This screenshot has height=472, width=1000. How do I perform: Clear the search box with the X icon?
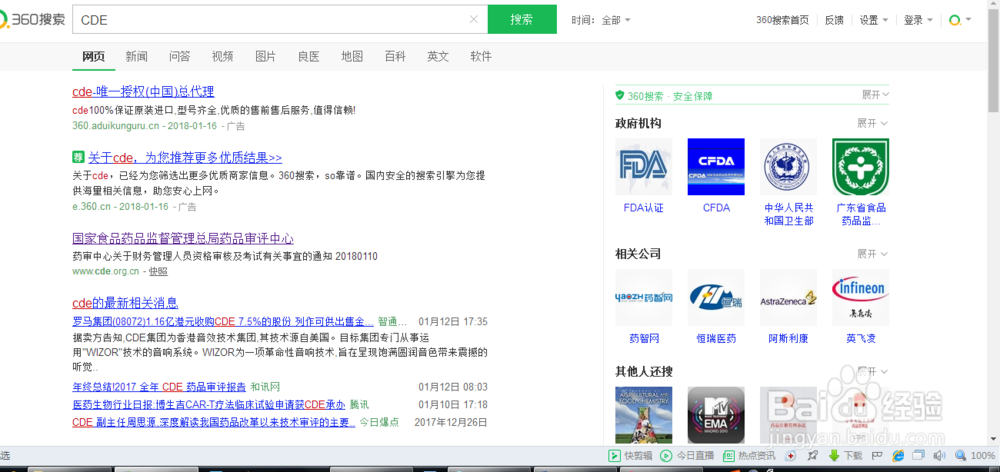coord(473,19)
